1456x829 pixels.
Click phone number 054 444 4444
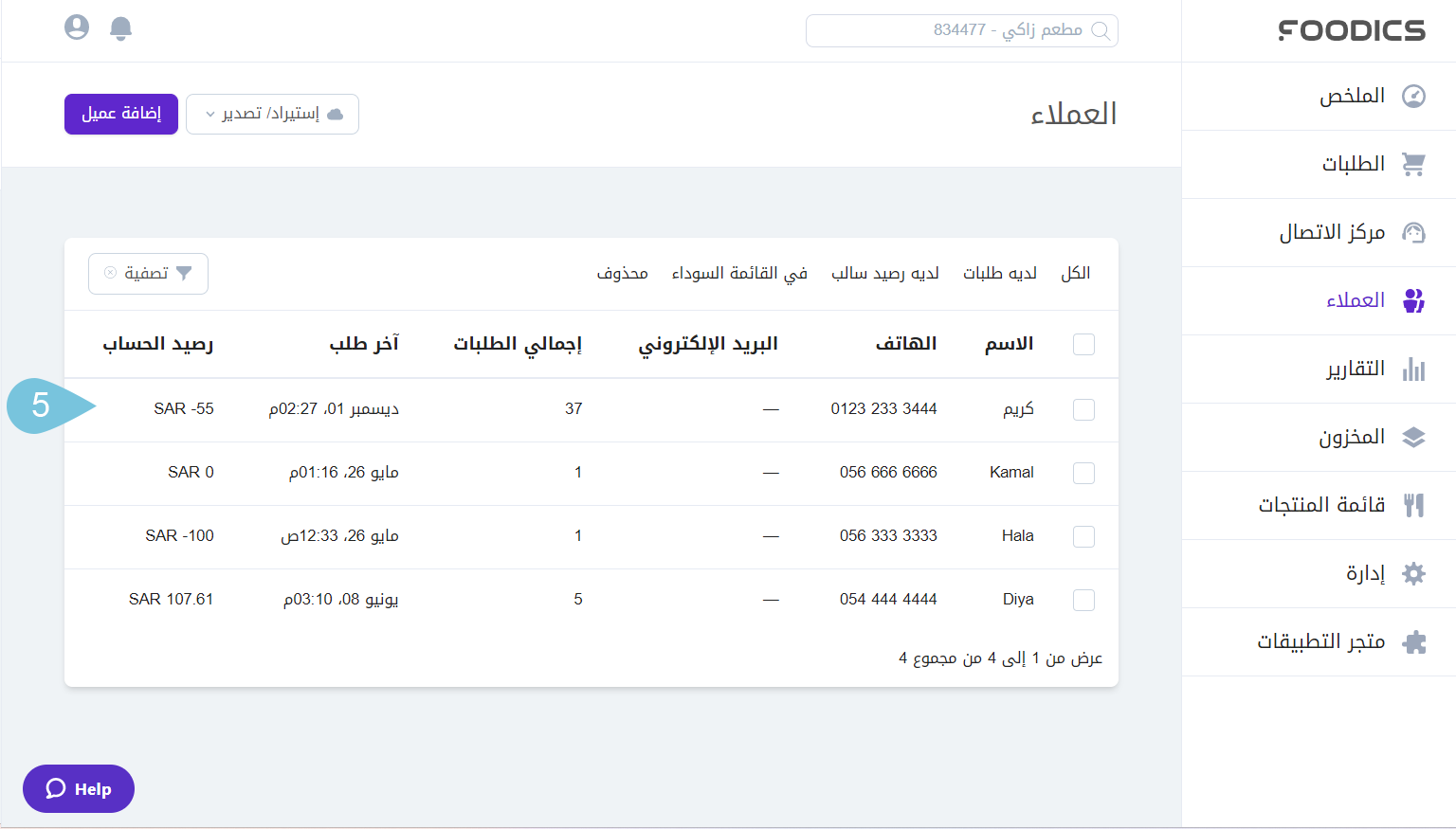click(x=888, y=599)
